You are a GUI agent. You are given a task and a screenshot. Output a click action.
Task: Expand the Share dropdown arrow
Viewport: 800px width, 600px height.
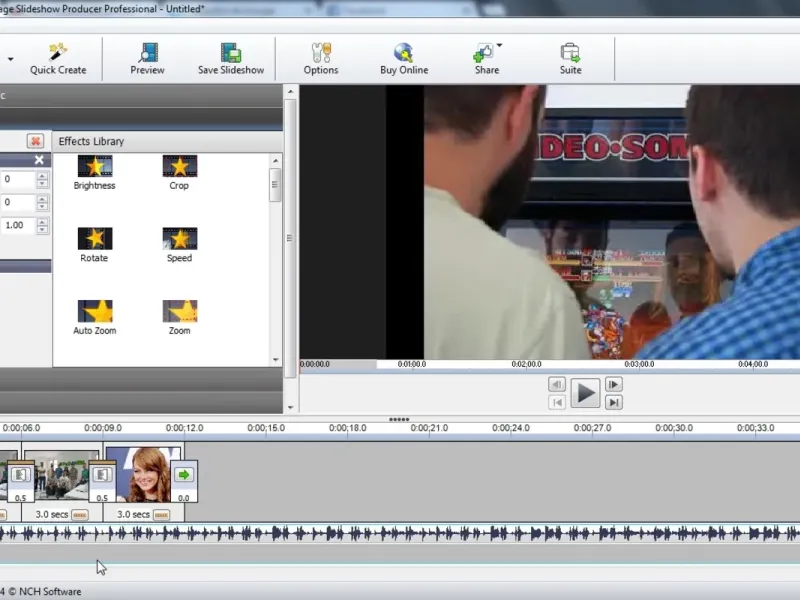[x=499, y=46]
